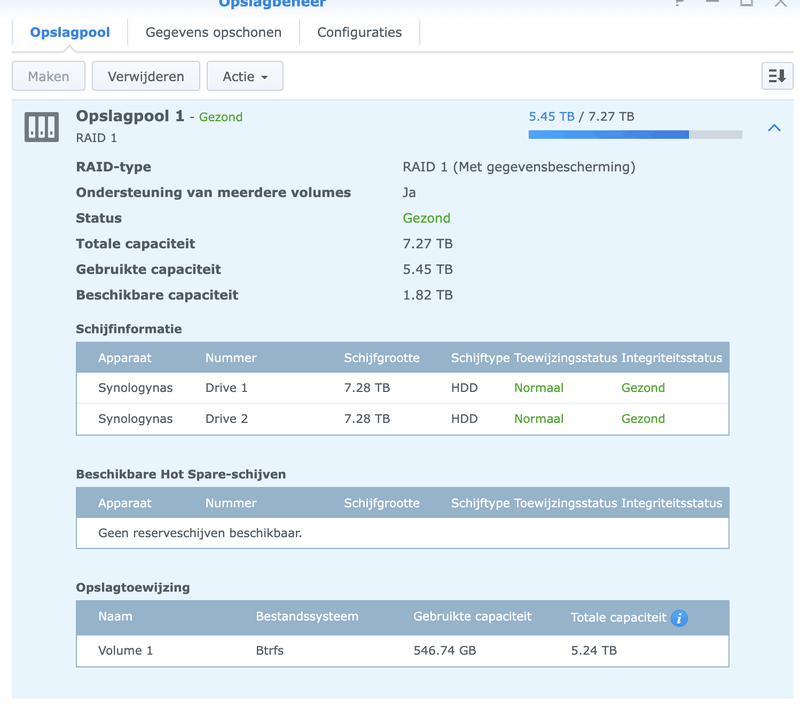Select the Drive 2 disk row
The width and height of the screenshot is (800, 707).
pos(402,419)
